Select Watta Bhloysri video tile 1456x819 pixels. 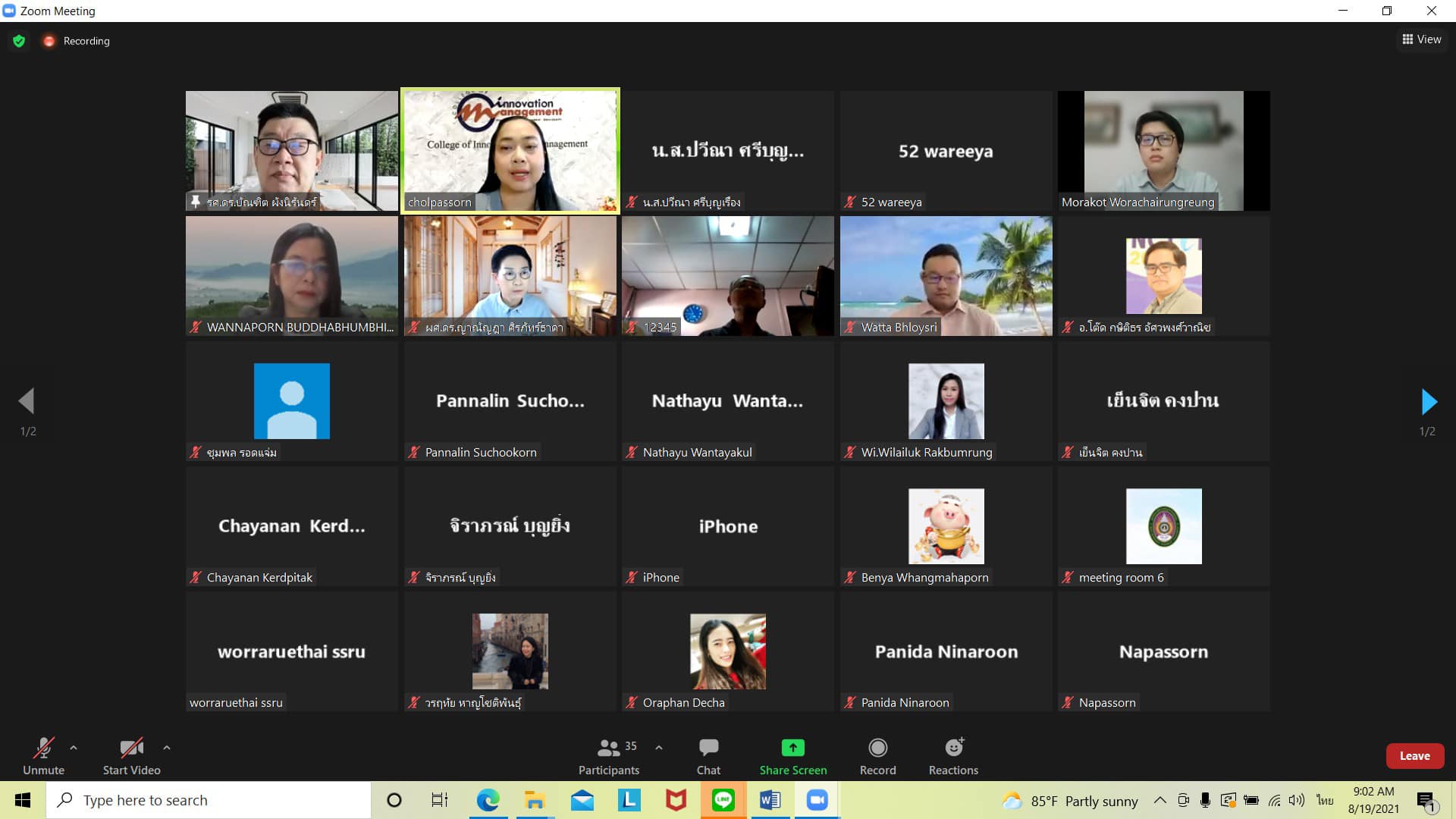coord(946,276)
